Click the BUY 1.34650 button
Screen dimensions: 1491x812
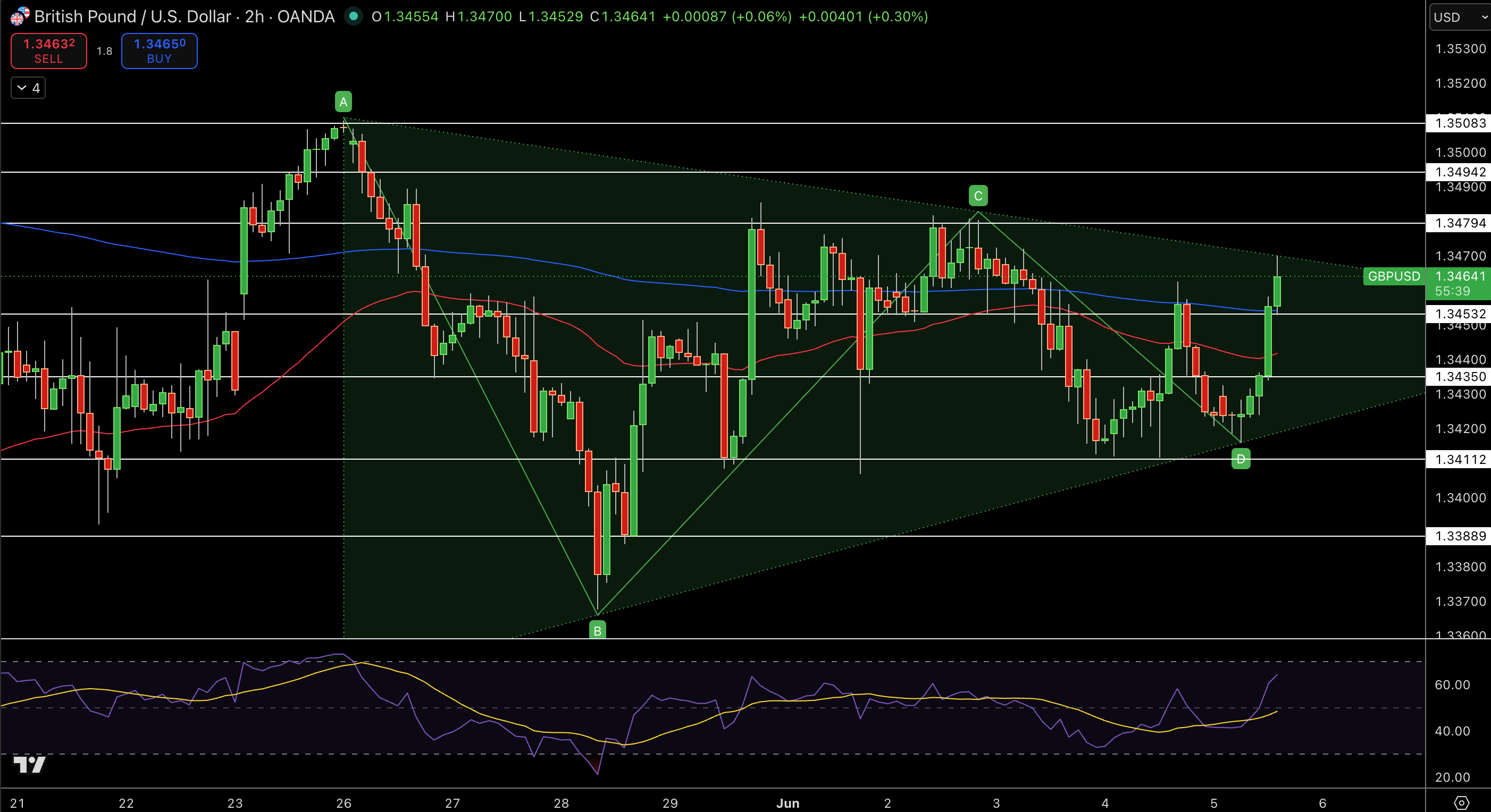click(x=159, y=51)
